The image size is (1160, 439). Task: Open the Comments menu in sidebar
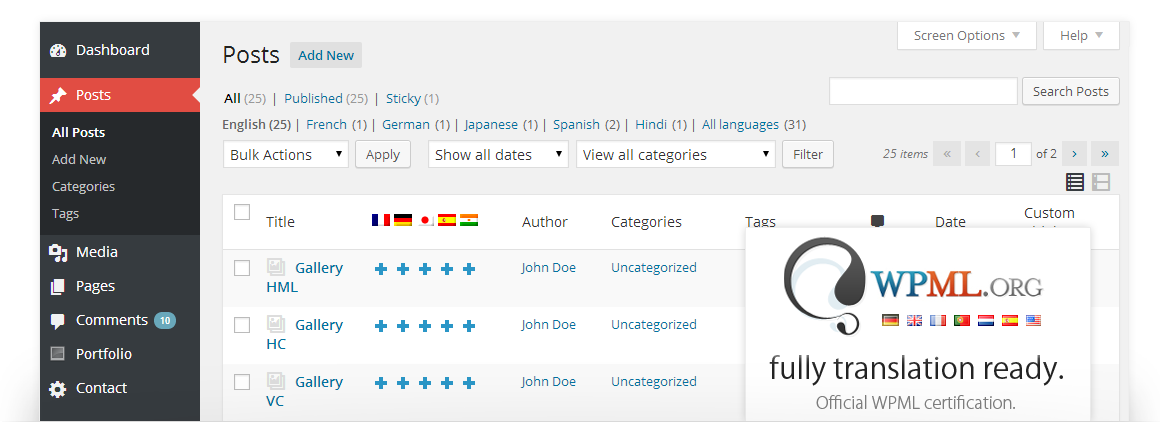tap(111, 320)
